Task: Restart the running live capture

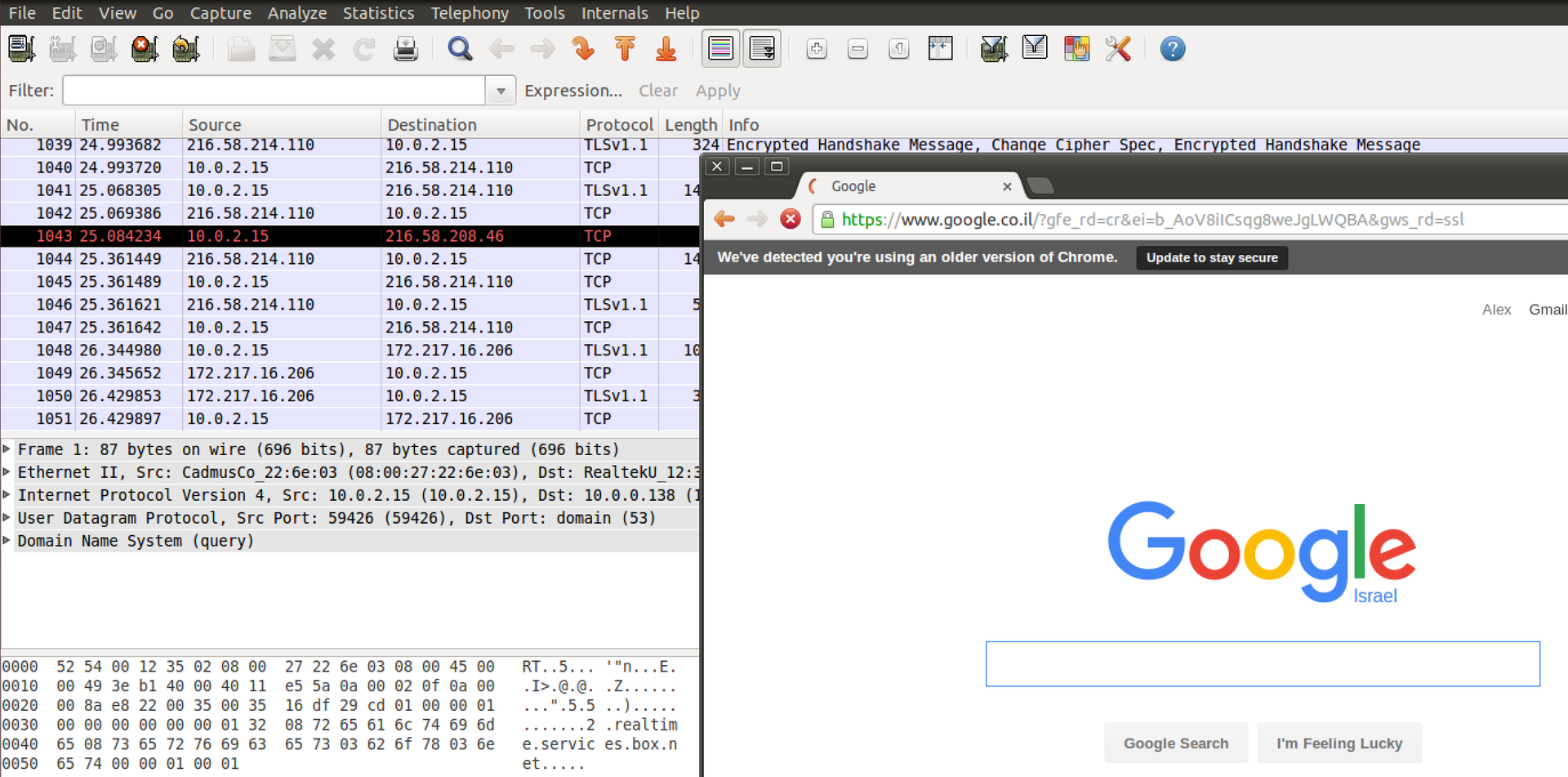Action: [186, 49]
